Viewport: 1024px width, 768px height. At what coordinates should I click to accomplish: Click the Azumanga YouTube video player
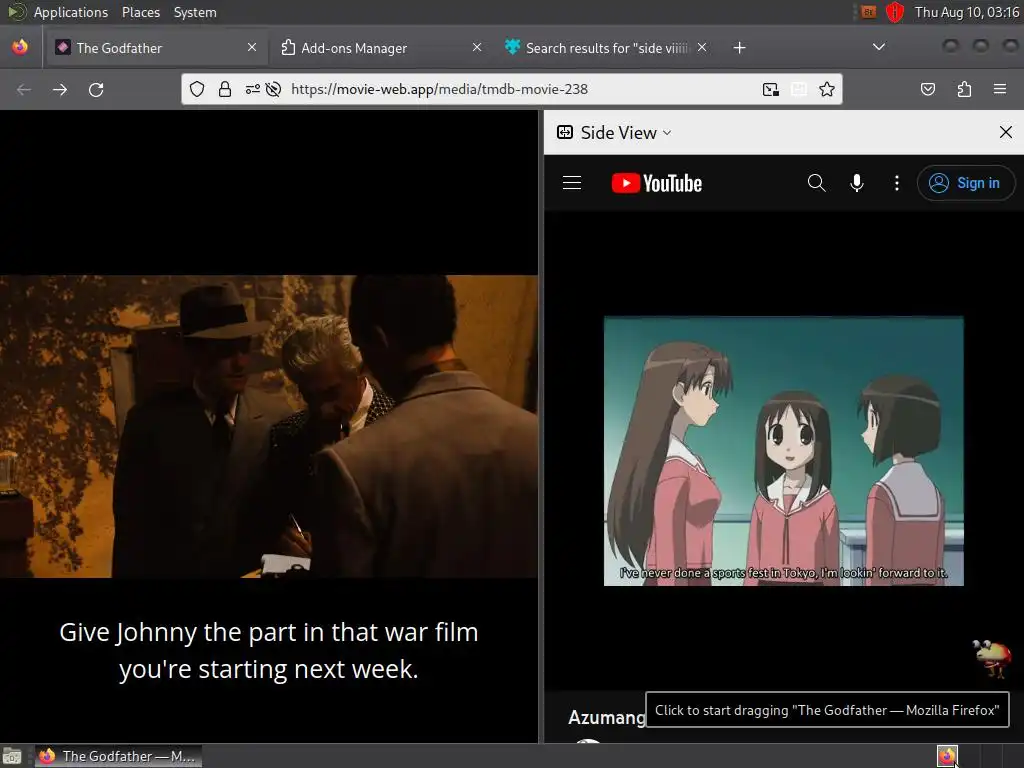(x=784, y=451)
